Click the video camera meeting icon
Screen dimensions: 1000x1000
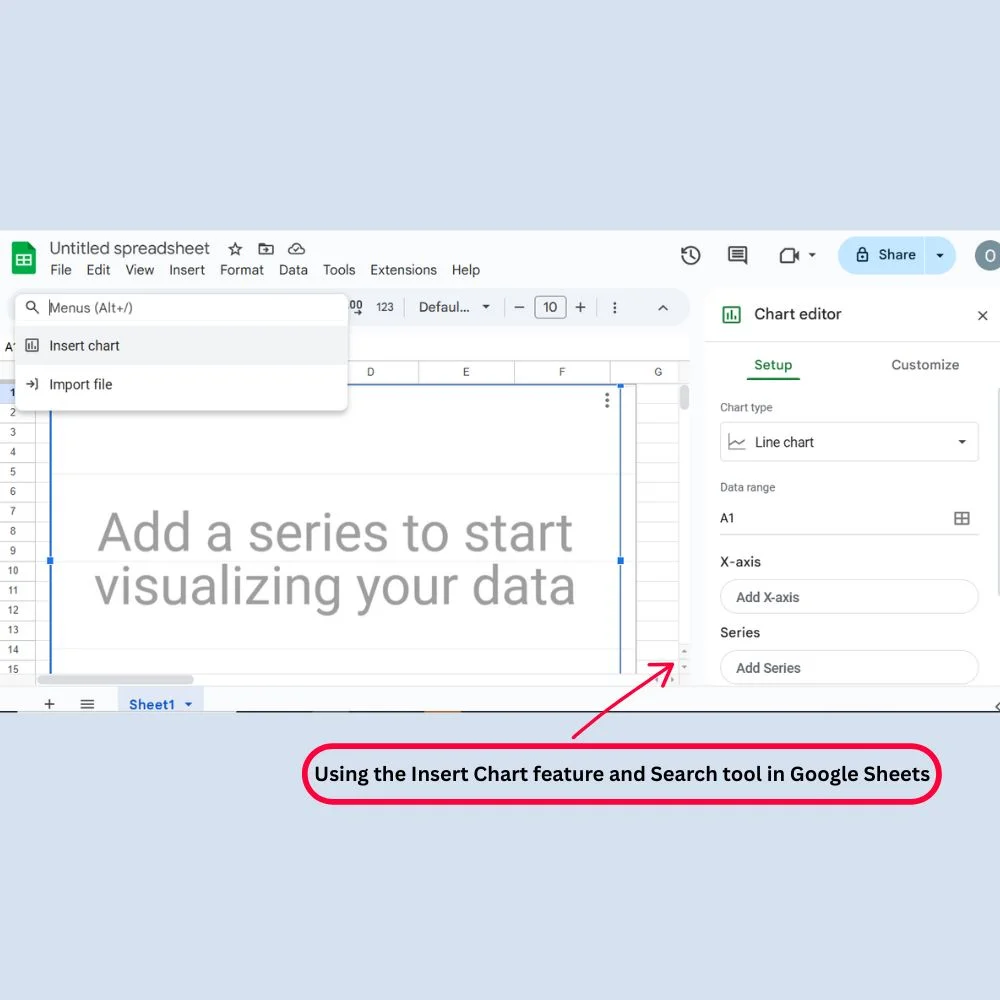click(x=790, y=256)
